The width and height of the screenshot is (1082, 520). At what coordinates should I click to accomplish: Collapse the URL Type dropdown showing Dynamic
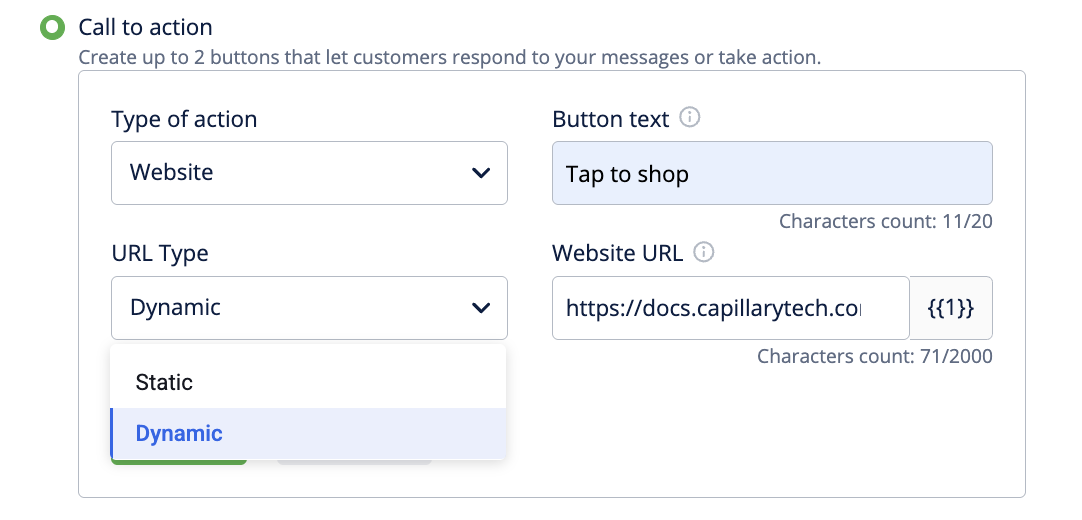click(x=309, y=308)
